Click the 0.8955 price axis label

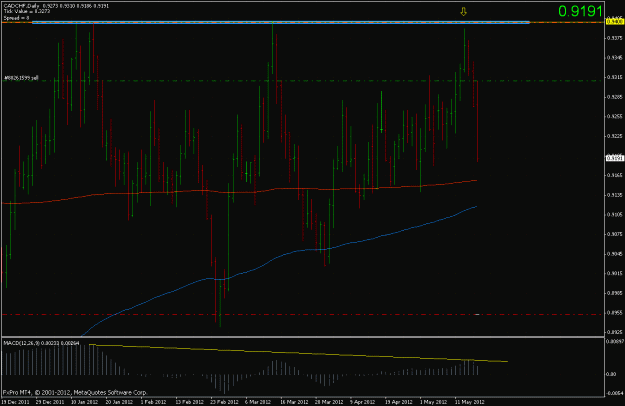click(x=614, y=313)
